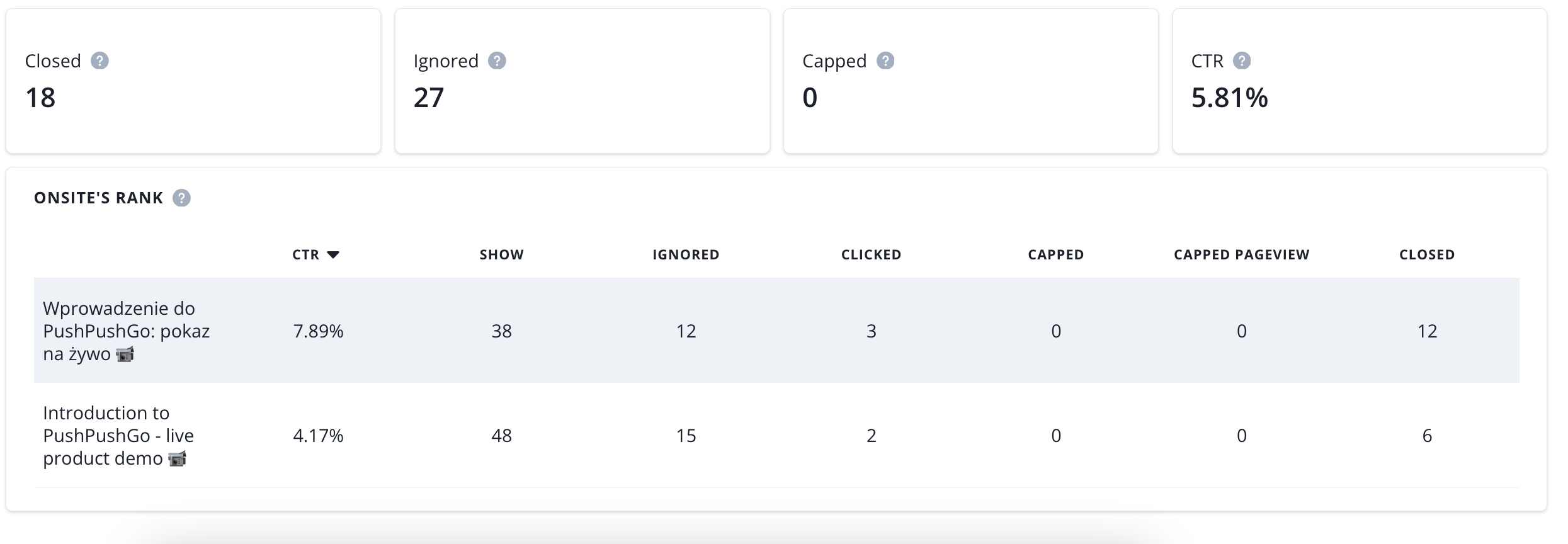Sort the table by CLICKED column
1568x544 pixels.
[871, 255]
